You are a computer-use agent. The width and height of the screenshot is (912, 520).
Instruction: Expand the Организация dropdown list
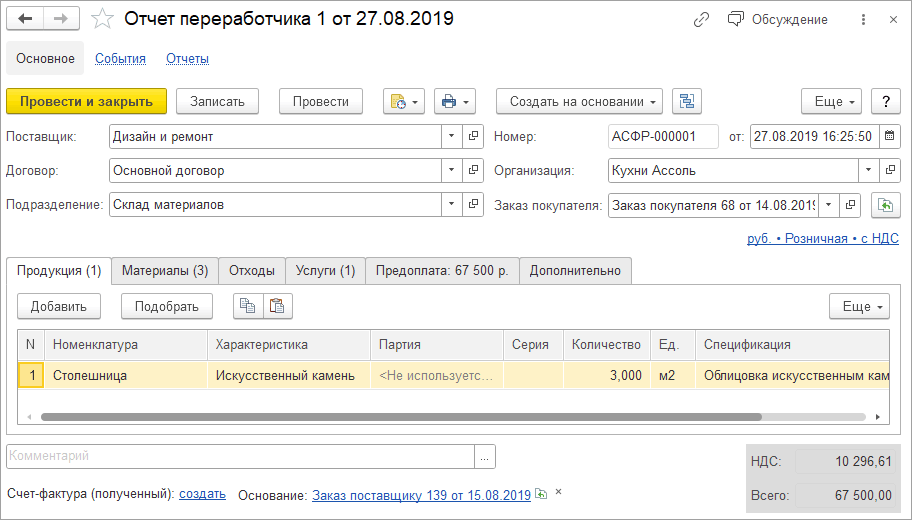868,170
